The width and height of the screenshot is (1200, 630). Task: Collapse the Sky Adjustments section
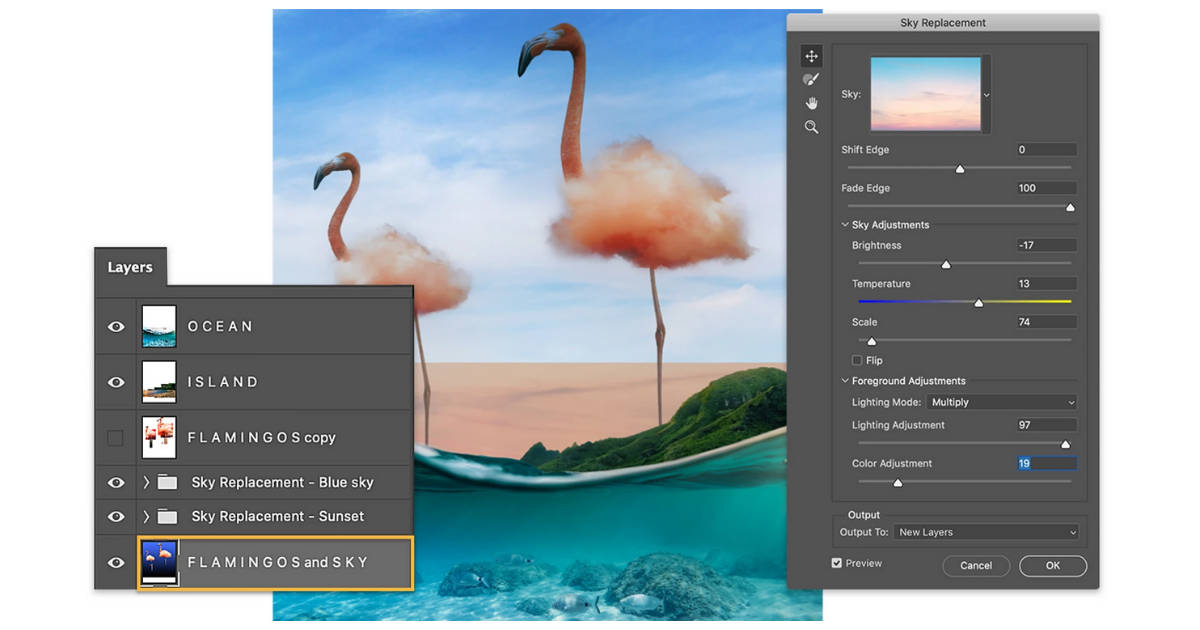(x=845, y=225)
